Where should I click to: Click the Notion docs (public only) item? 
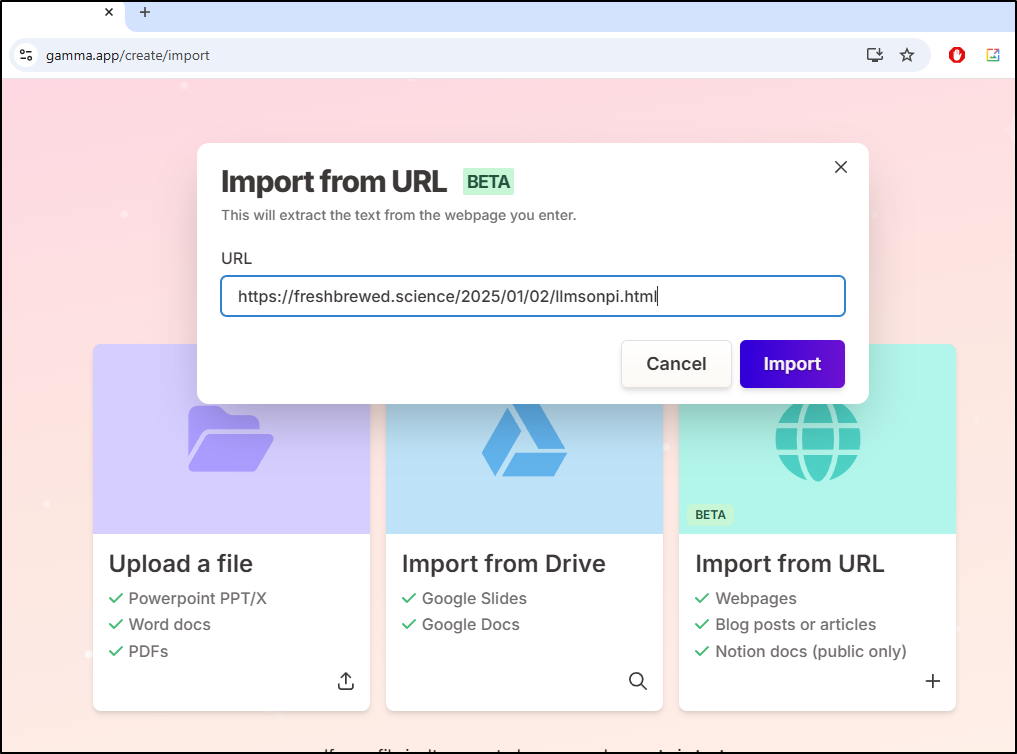pos(811,651)
